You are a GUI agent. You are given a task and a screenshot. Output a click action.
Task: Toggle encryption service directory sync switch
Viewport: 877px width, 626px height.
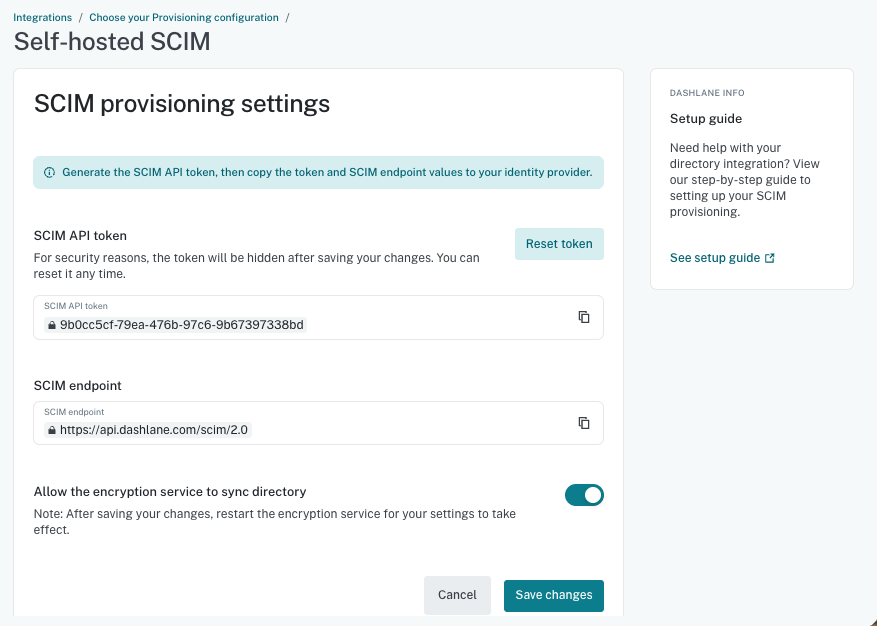(x=584, y=495)
